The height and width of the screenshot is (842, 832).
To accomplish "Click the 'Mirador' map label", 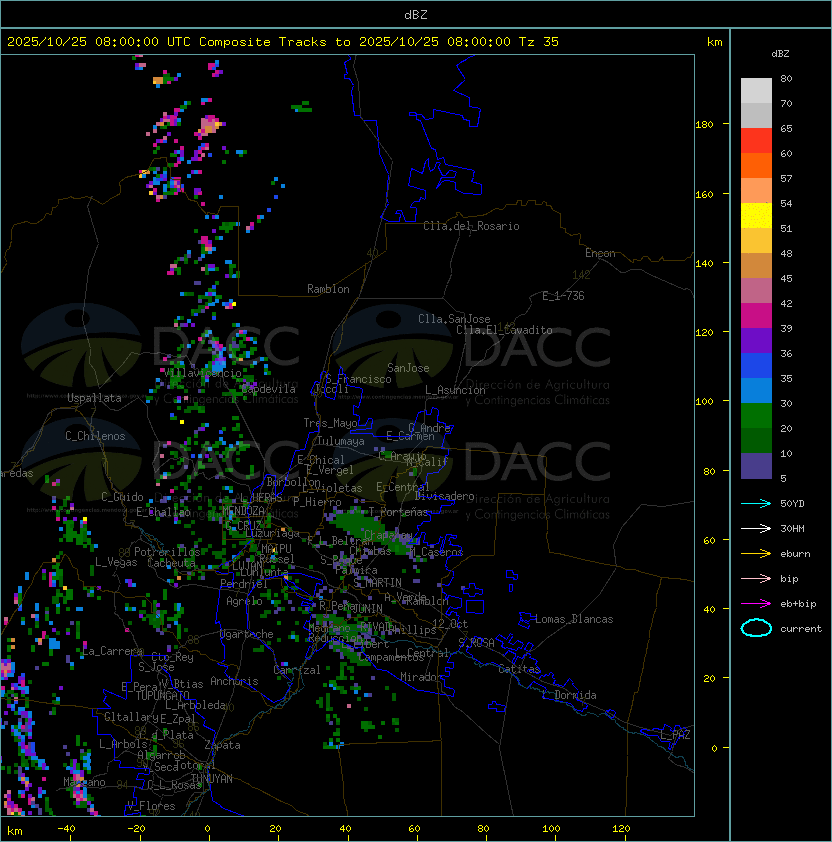I will coord(421,677).
